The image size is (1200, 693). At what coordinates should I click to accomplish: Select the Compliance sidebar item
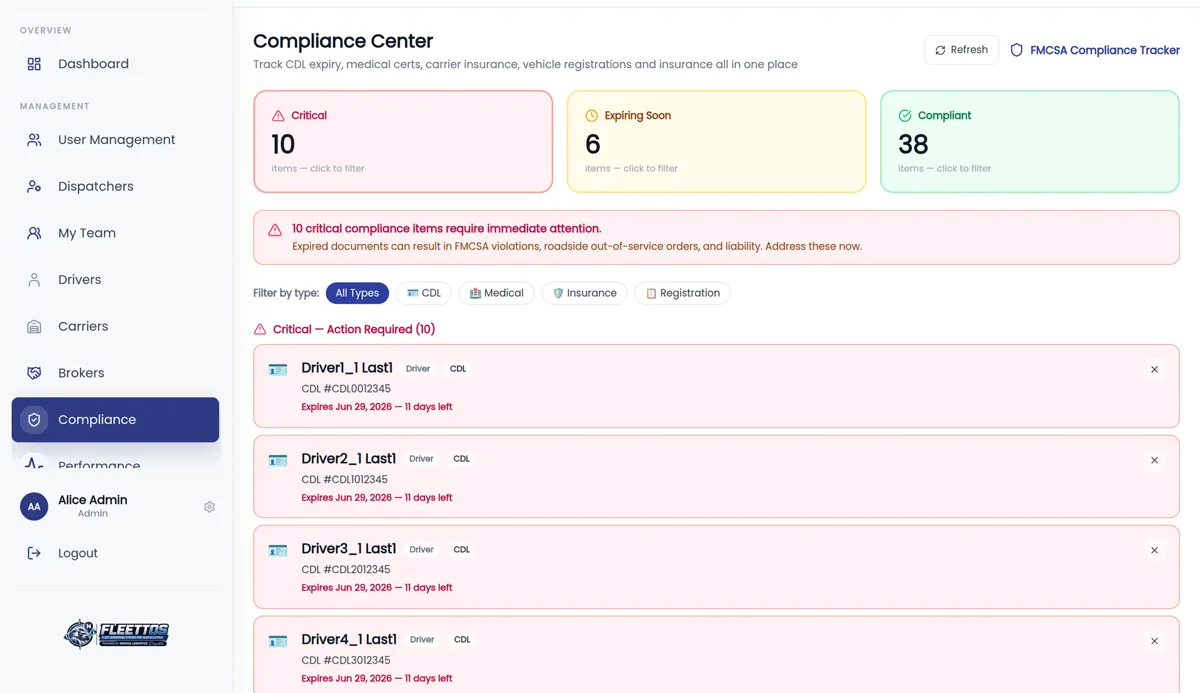tap(115, 420)
